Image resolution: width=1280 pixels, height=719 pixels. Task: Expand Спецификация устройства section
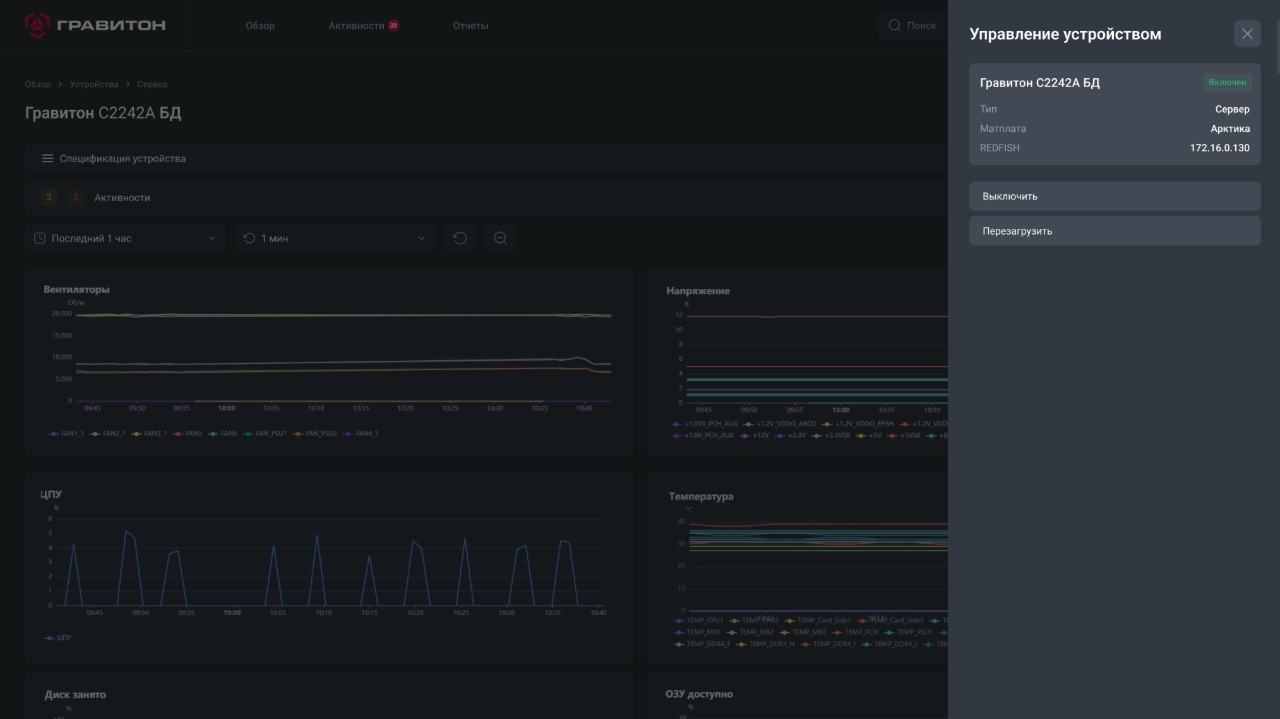tap(486, 158)
